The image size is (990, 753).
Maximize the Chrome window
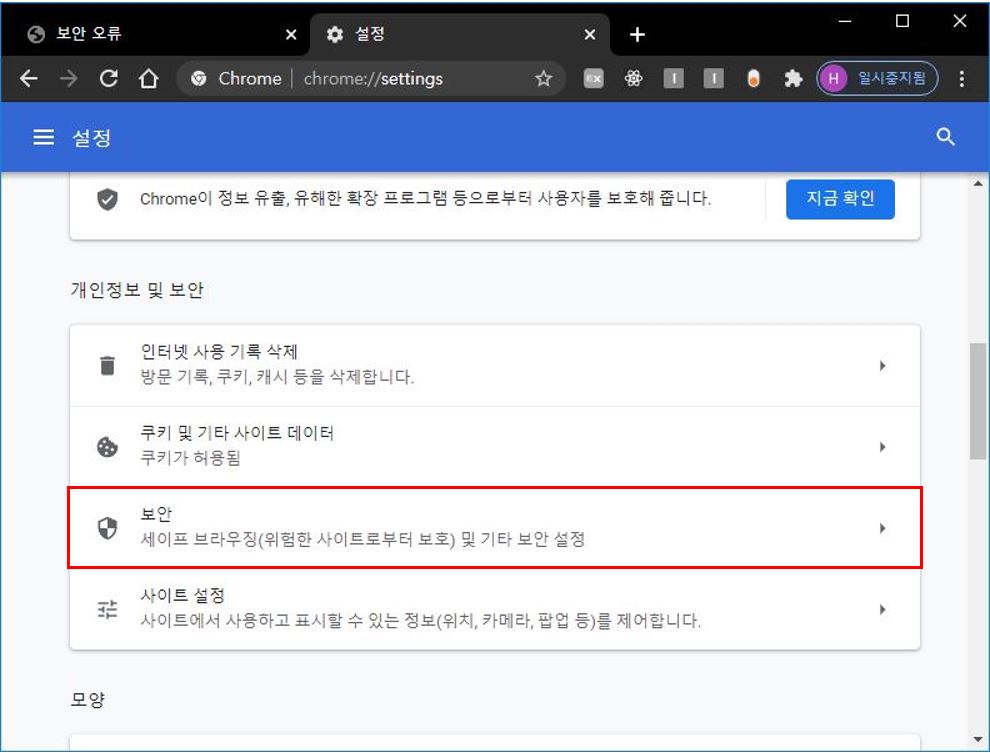(x=902, y=21)
